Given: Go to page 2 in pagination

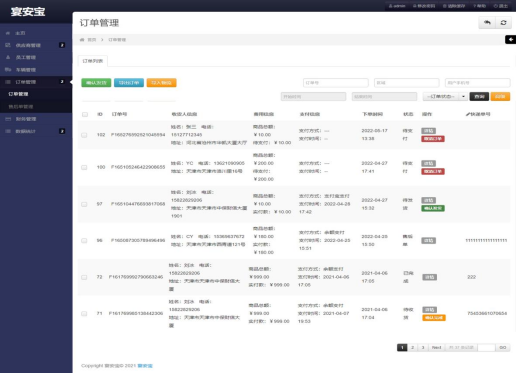Looking at the screenshot, I should point(412,347).
